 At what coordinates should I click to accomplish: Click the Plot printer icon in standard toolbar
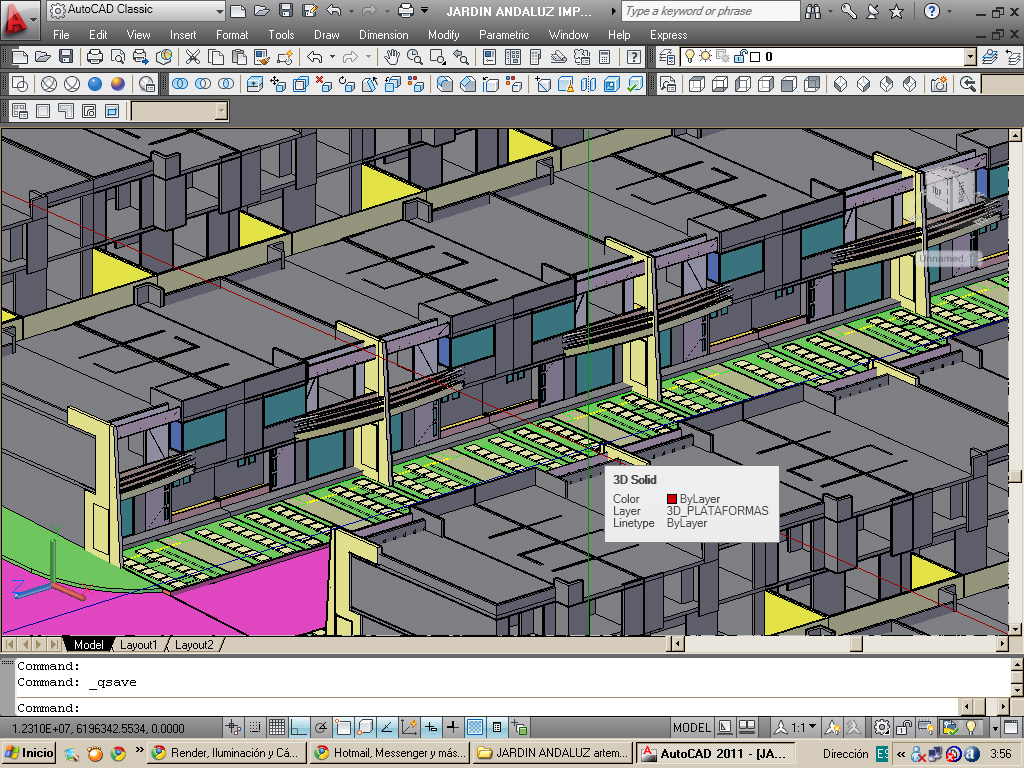(96, 57)
